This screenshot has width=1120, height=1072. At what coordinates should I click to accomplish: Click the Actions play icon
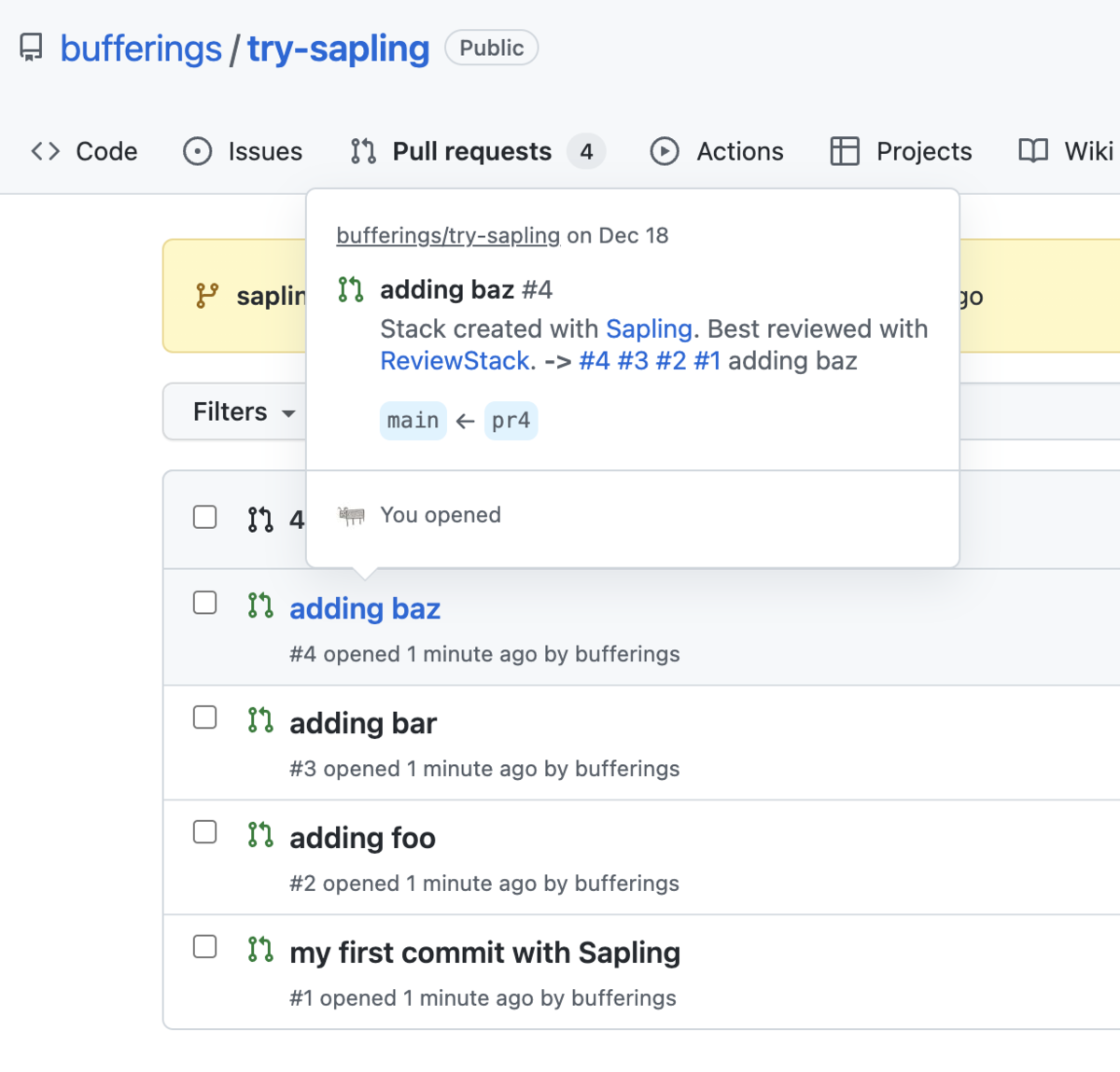(665, 151)
